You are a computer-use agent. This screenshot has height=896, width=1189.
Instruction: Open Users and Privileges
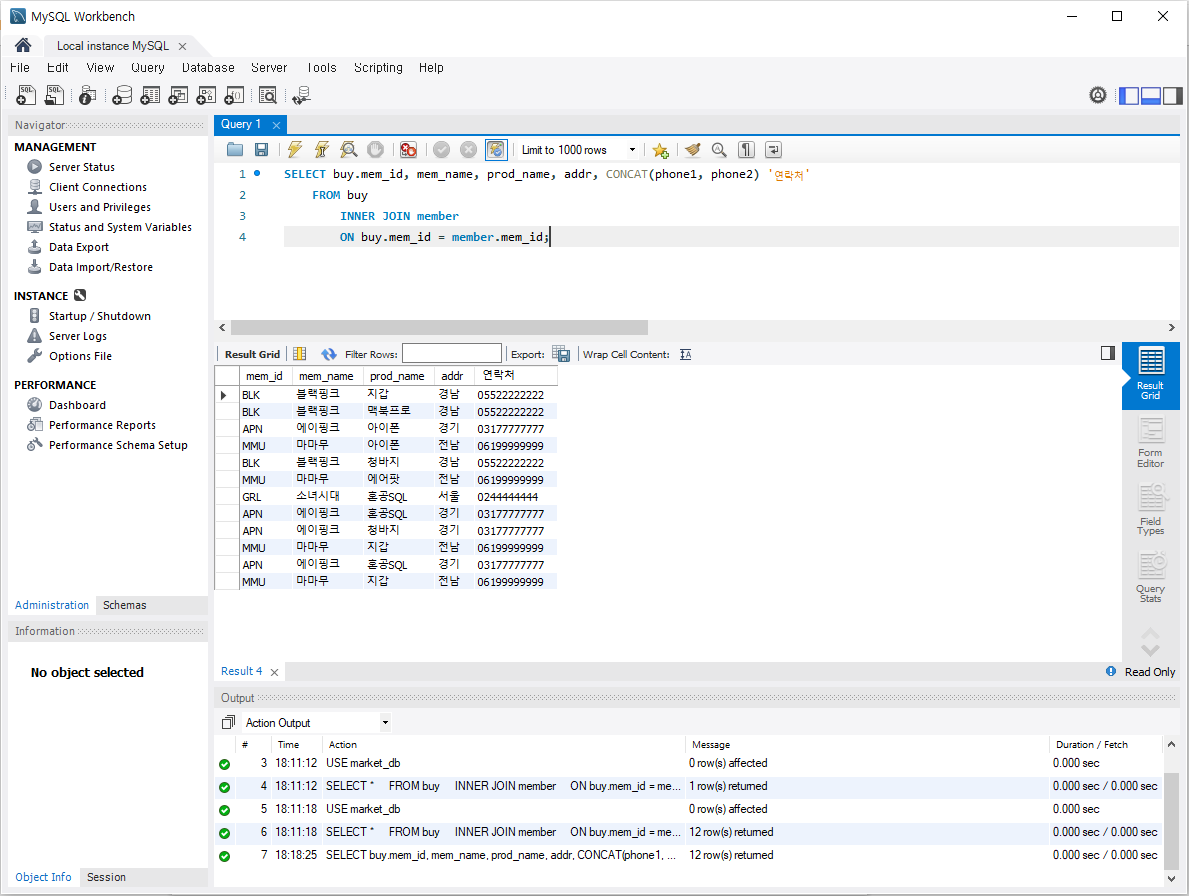point(100,207)
